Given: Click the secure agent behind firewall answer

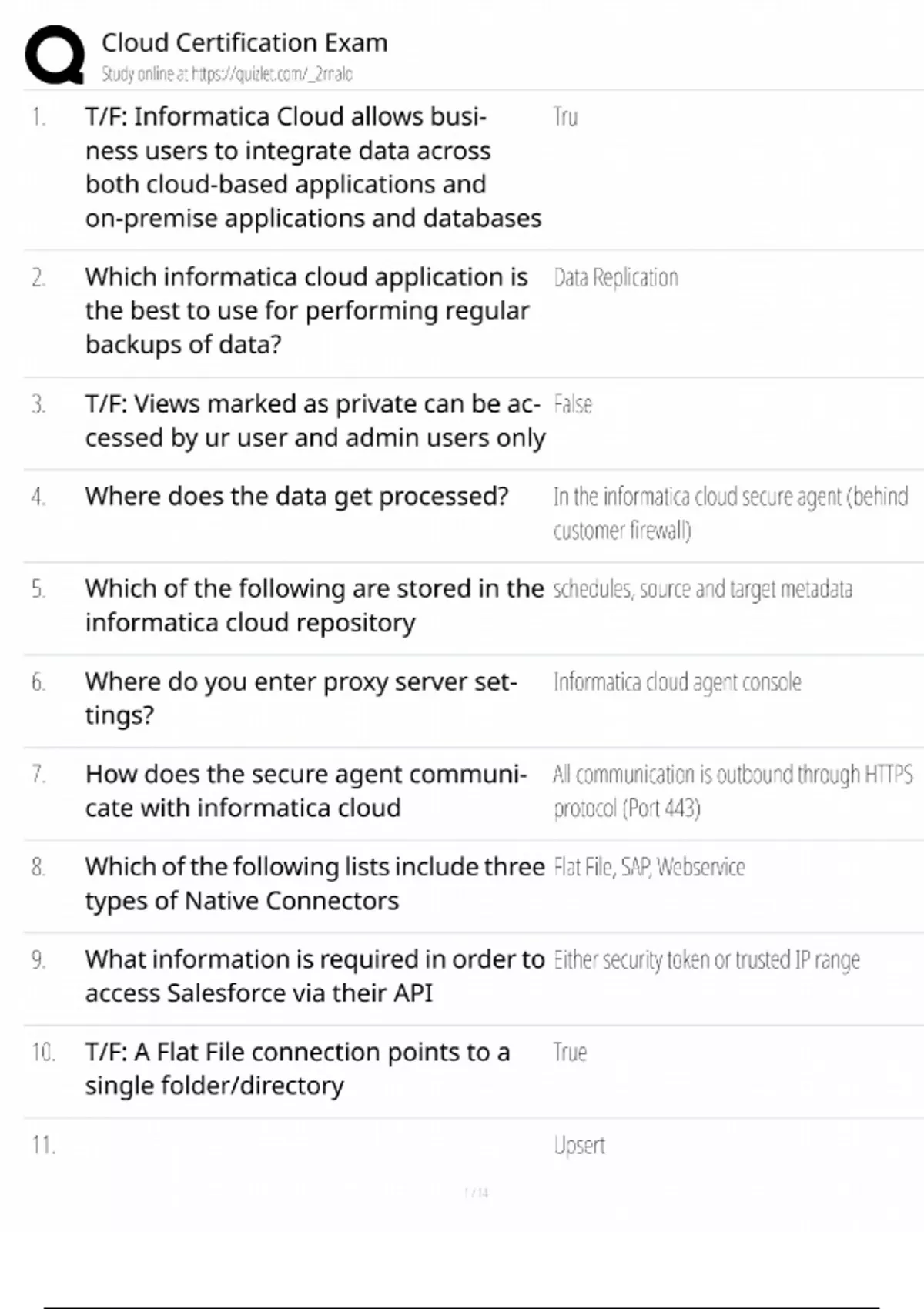Looking at the screenshot, I should click(730, 513).
